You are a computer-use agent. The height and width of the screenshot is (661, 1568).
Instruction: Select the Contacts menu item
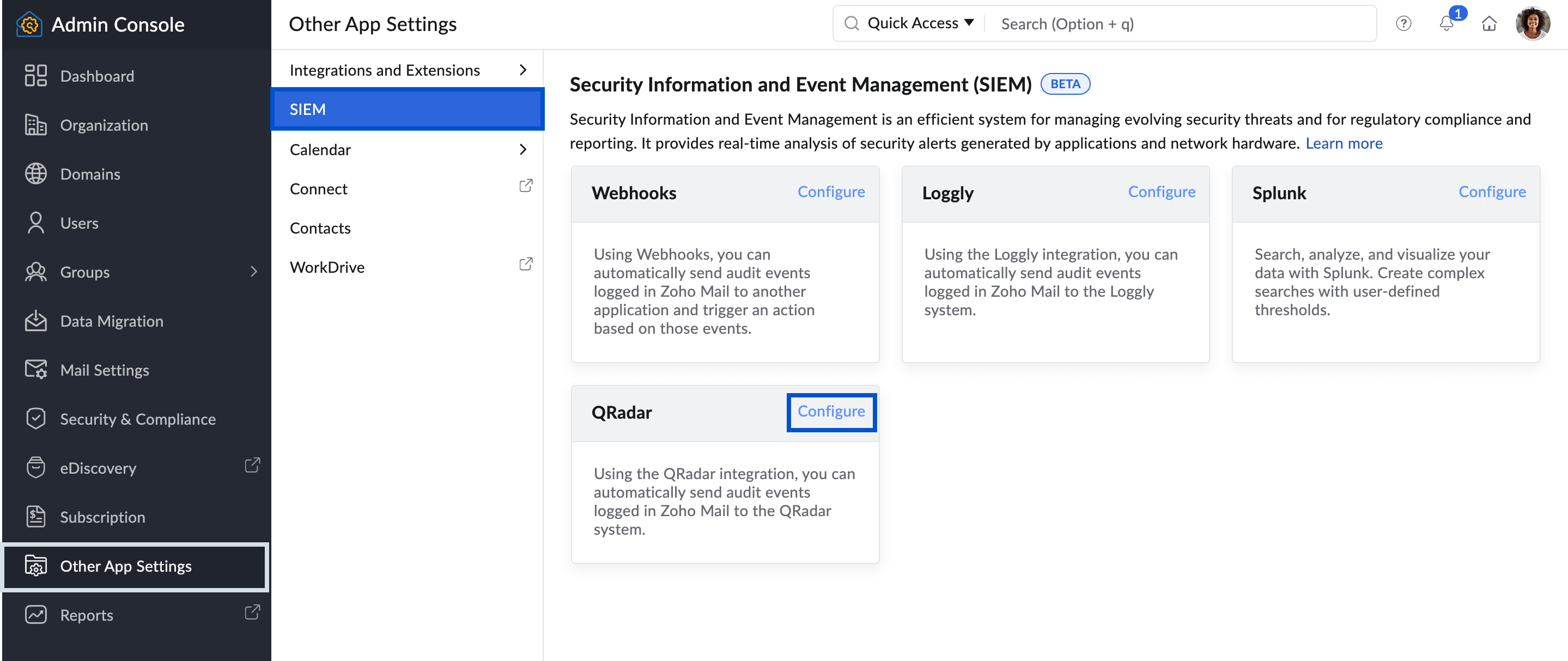click(x=320, y=227)
